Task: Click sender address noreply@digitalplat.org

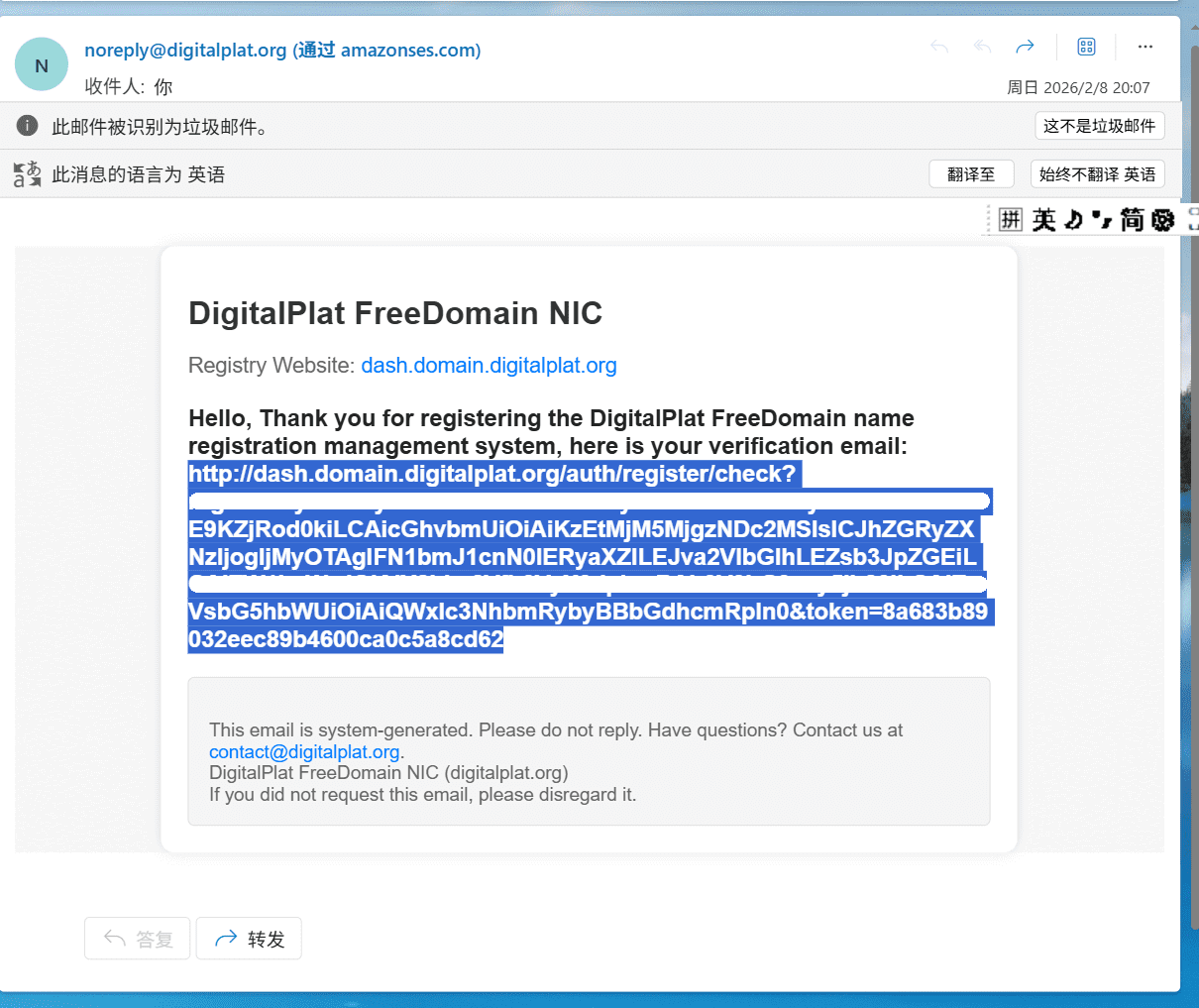Action: coord(185,50)
